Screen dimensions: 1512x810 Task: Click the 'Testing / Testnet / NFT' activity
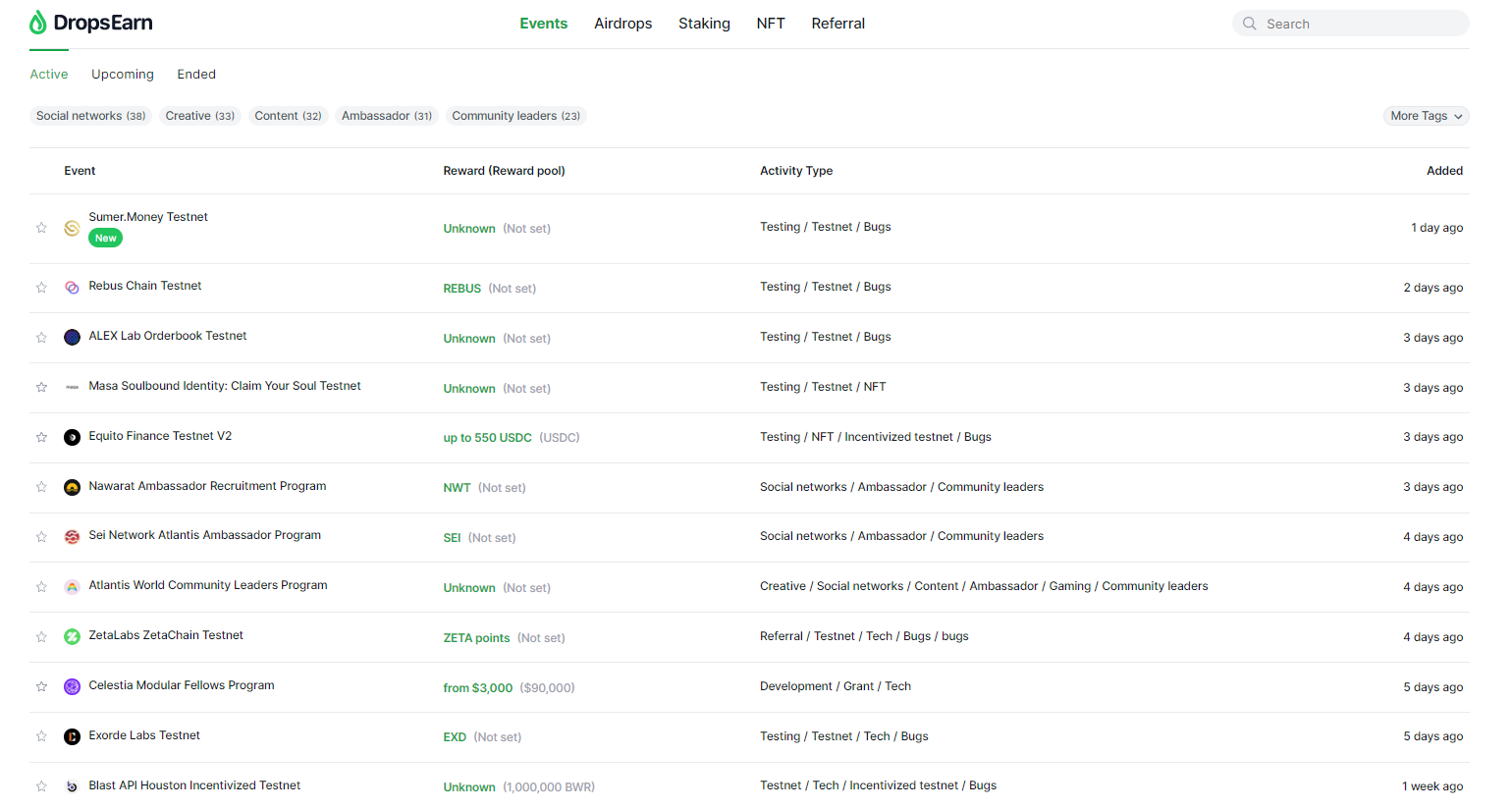click(x=823, y=387)
